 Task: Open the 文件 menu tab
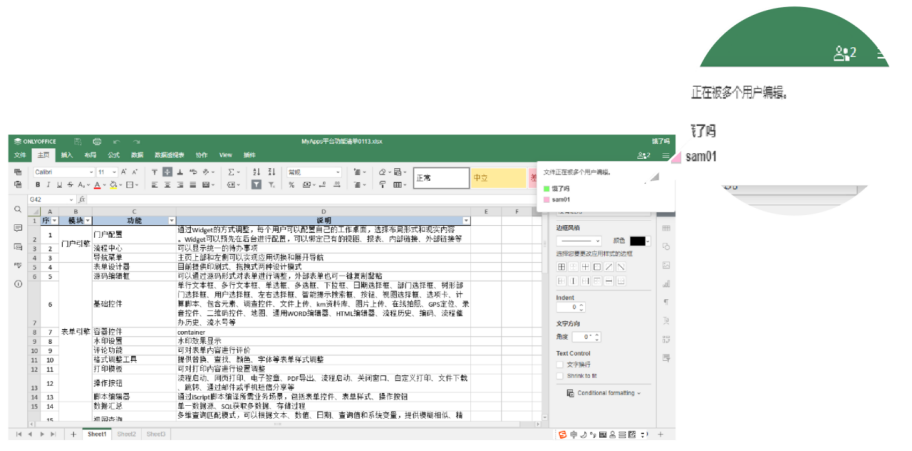[x=20, y=155]
